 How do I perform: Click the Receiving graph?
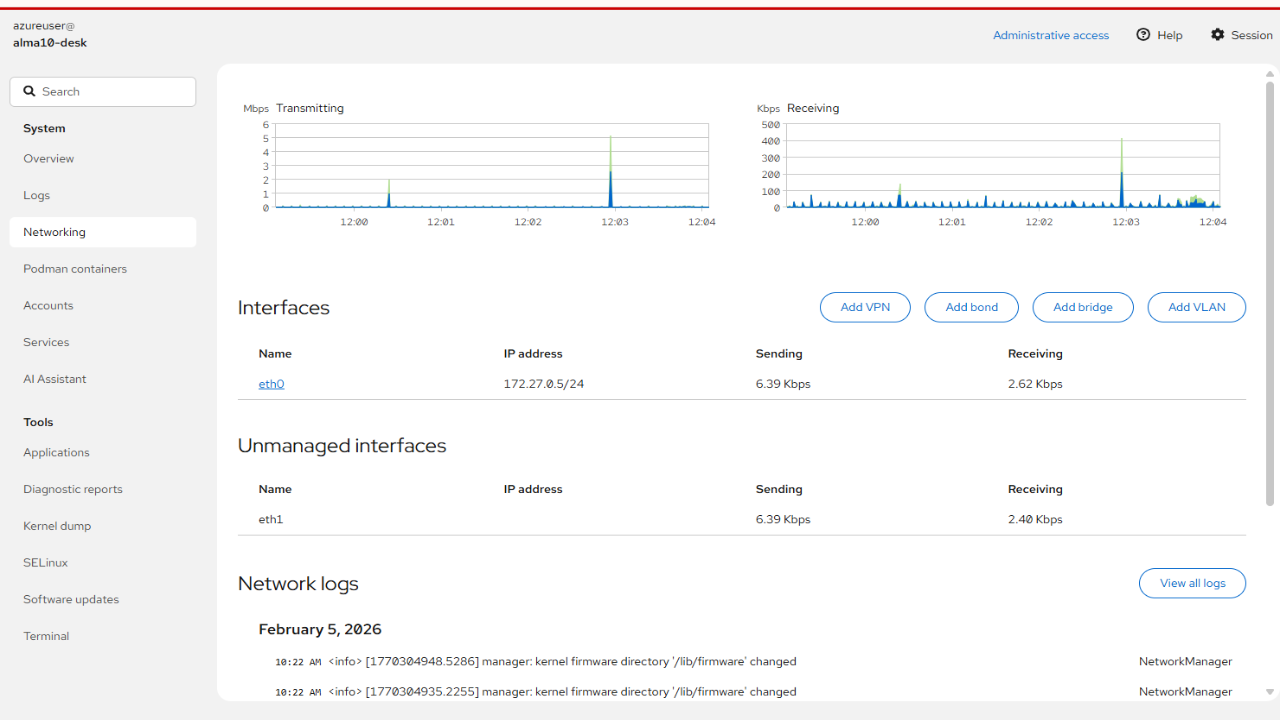coord(1003,166)
